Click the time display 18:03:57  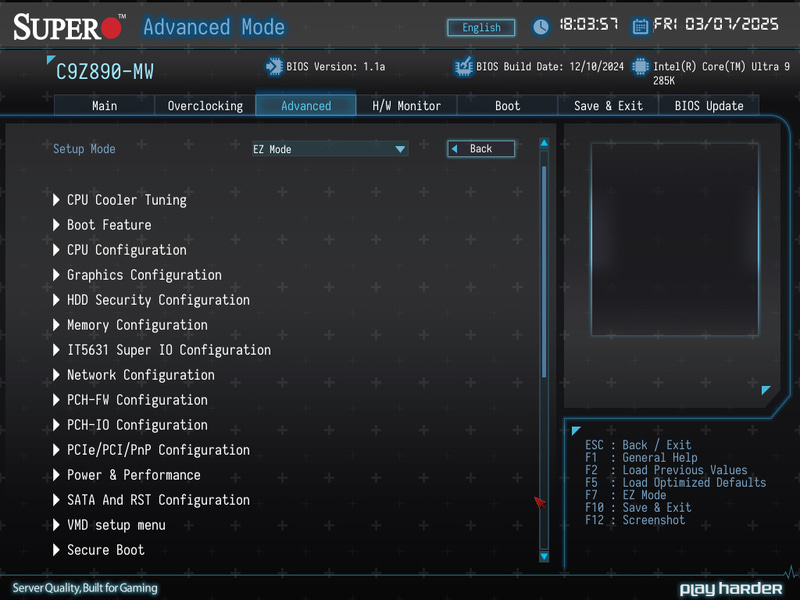[589, 24]
